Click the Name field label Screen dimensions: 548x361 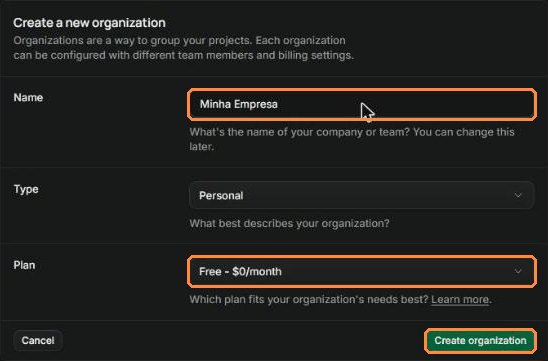coord(28,98)
